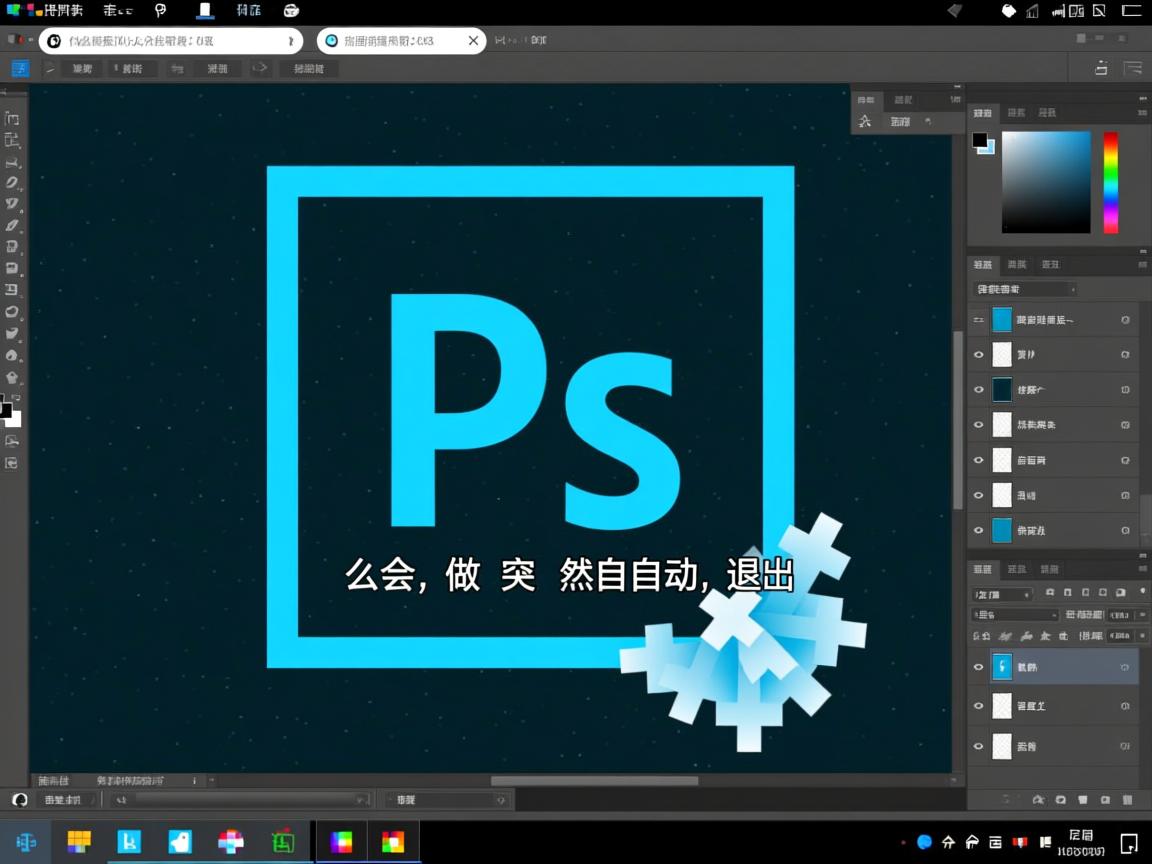Image resolution: width=1152 pixels, height=864 pixels.
Task: Pick a hue on the rainbow color slider
Action: coord(1110,180)
